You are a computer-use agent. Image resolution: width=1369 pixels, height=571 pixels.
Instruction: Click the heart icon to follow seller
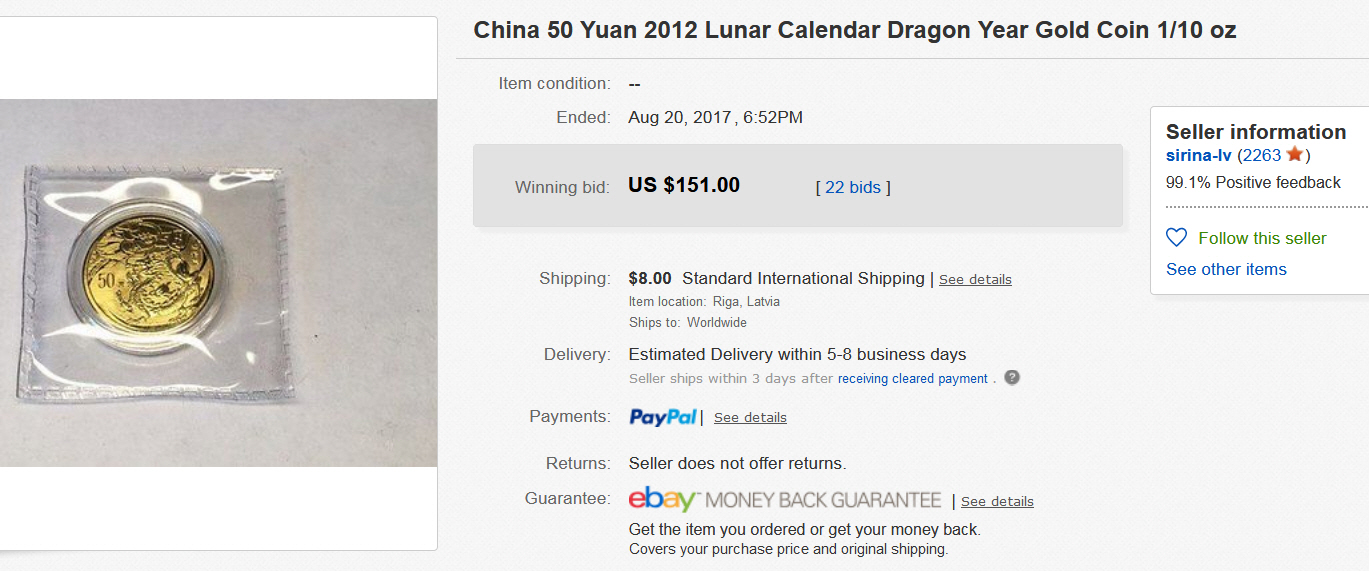(1177, 238)
